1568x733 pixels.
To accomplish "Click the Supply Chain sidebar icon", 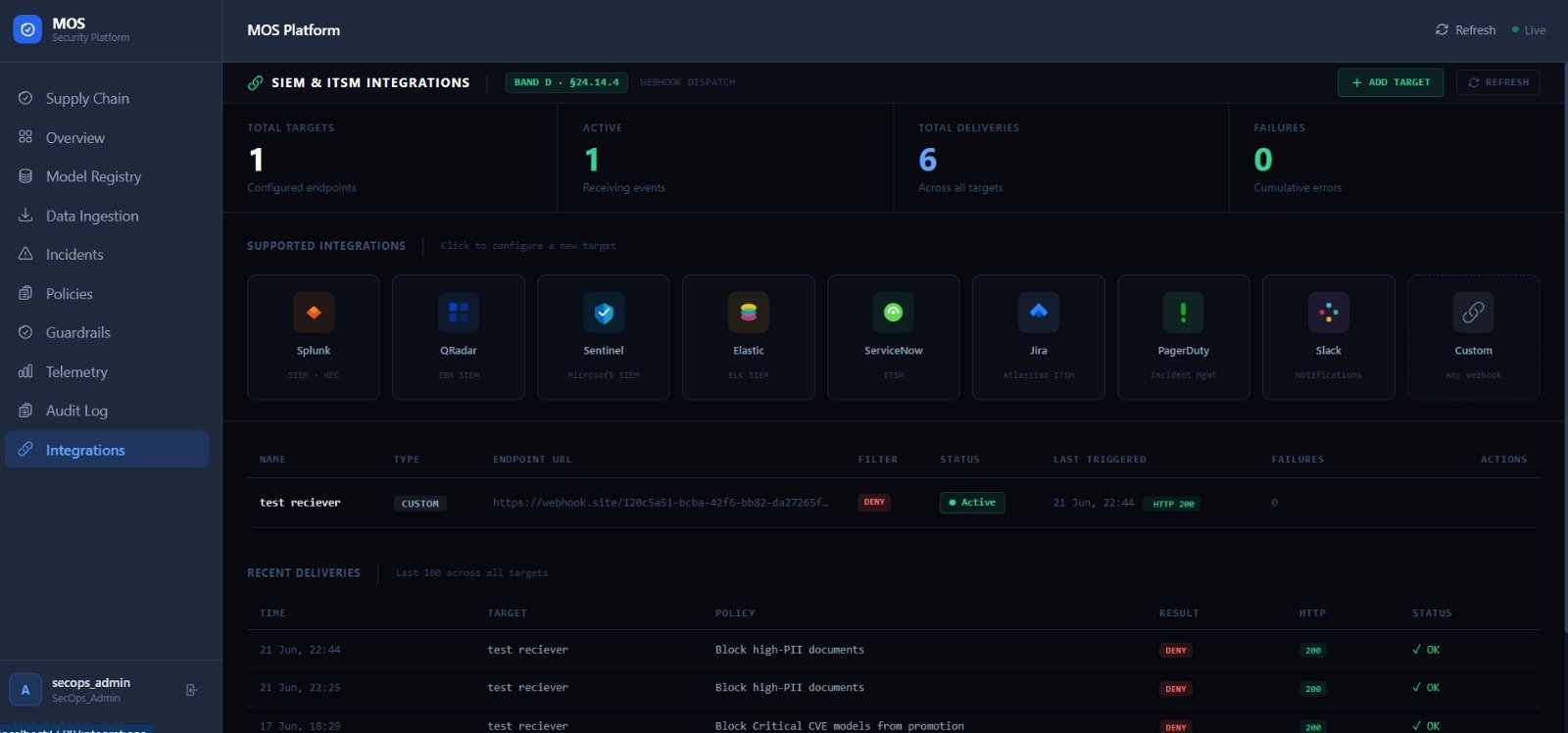I will point(25,98).
